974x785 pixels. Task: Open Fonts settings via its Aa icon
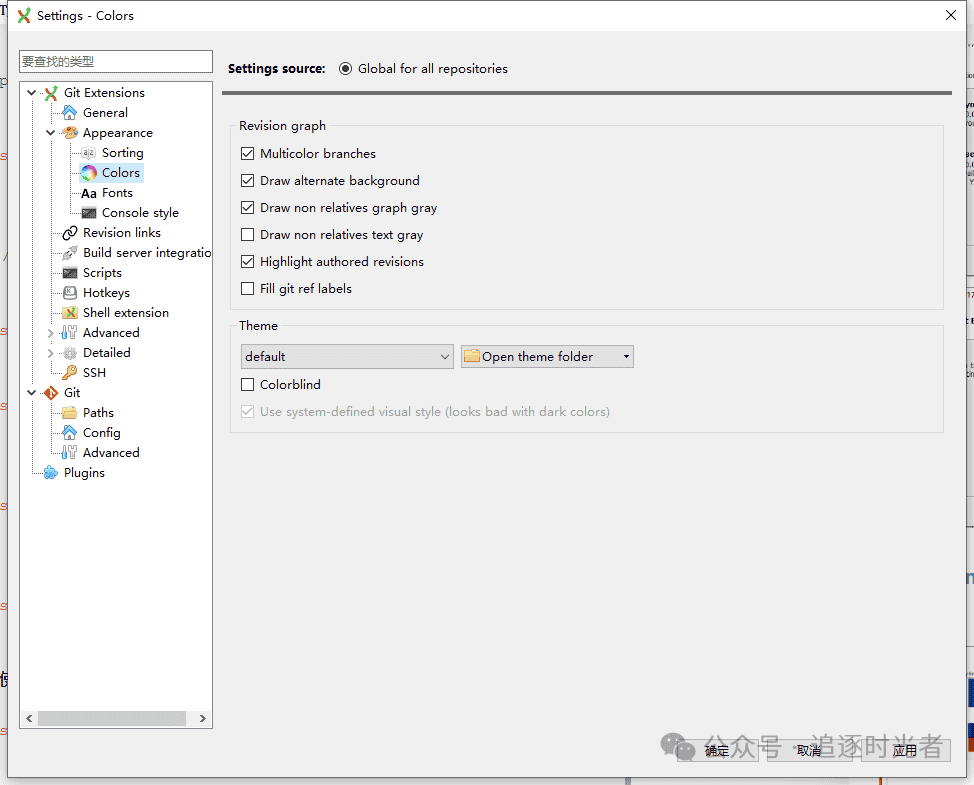(x=87, y=192)
